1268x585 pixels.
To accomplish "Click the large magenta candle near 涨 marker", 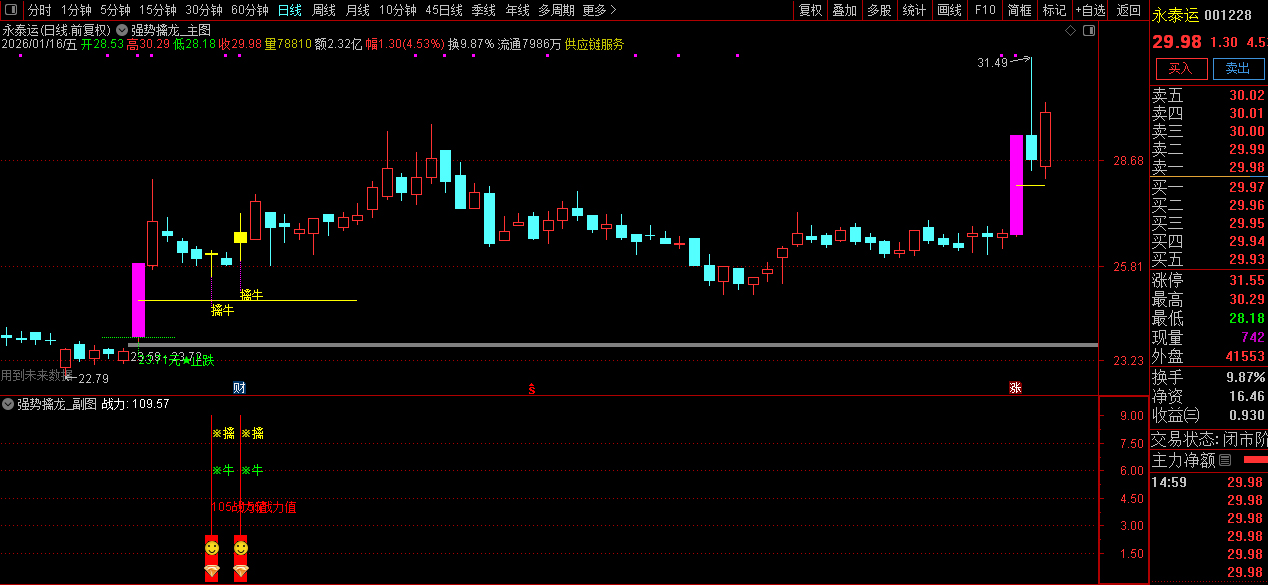I will 1016,185.
